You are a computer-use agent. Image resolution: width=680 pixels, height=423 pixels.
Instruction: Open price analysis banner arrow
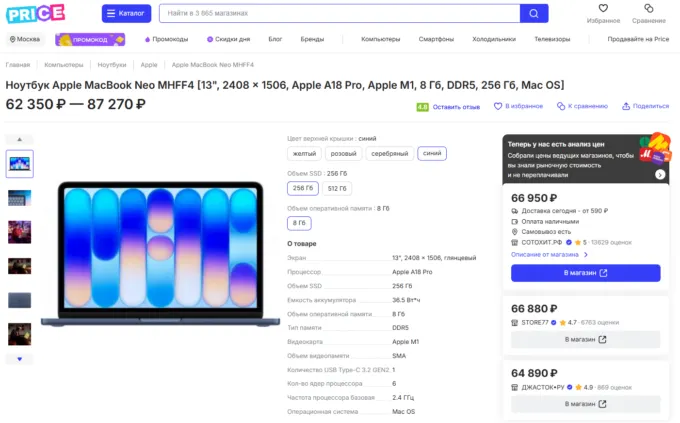(660, 174)
